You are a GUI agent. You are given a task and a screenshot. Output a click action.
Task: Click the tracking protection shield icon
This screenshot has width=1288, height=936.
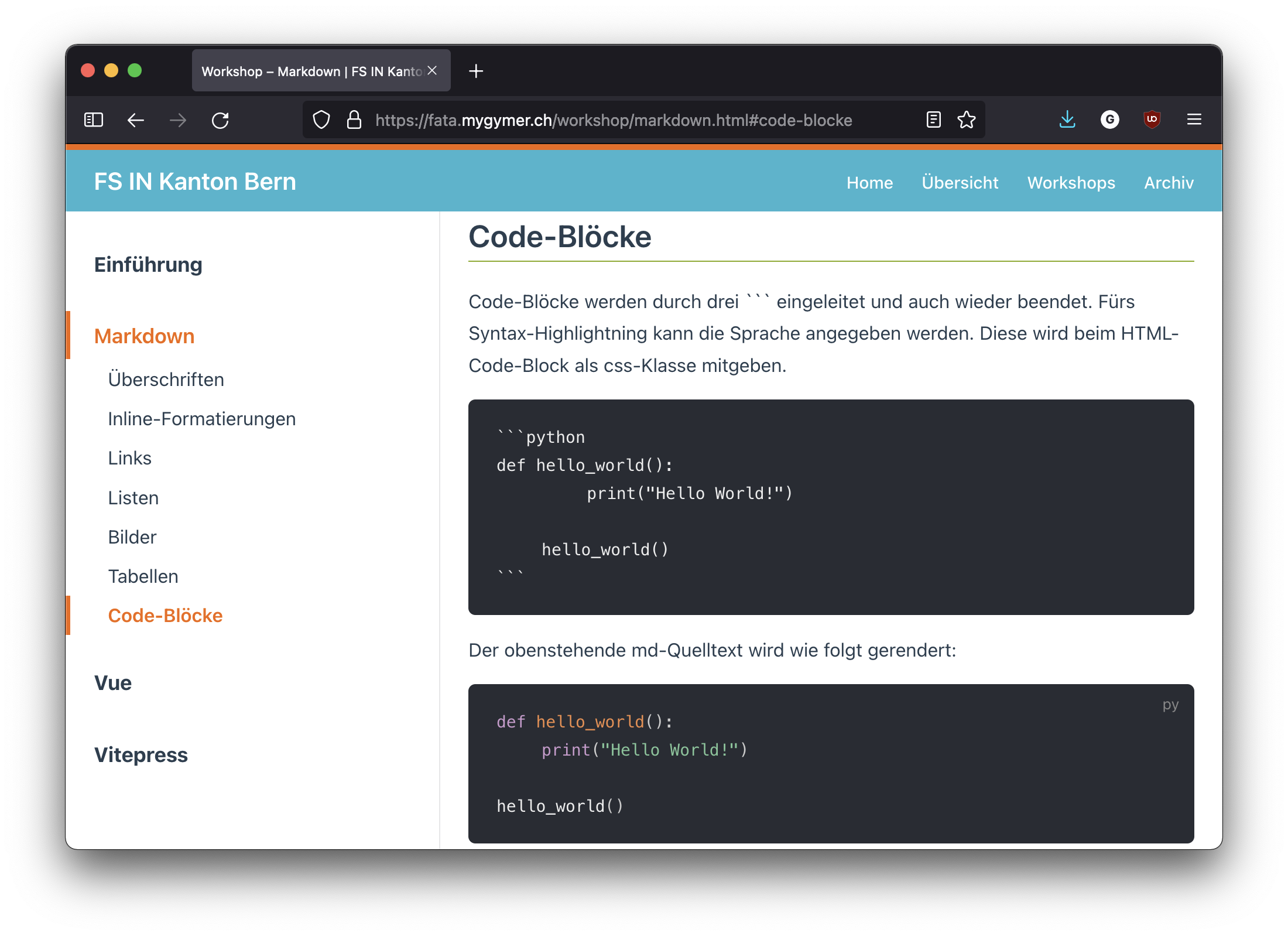pos(321,120)
